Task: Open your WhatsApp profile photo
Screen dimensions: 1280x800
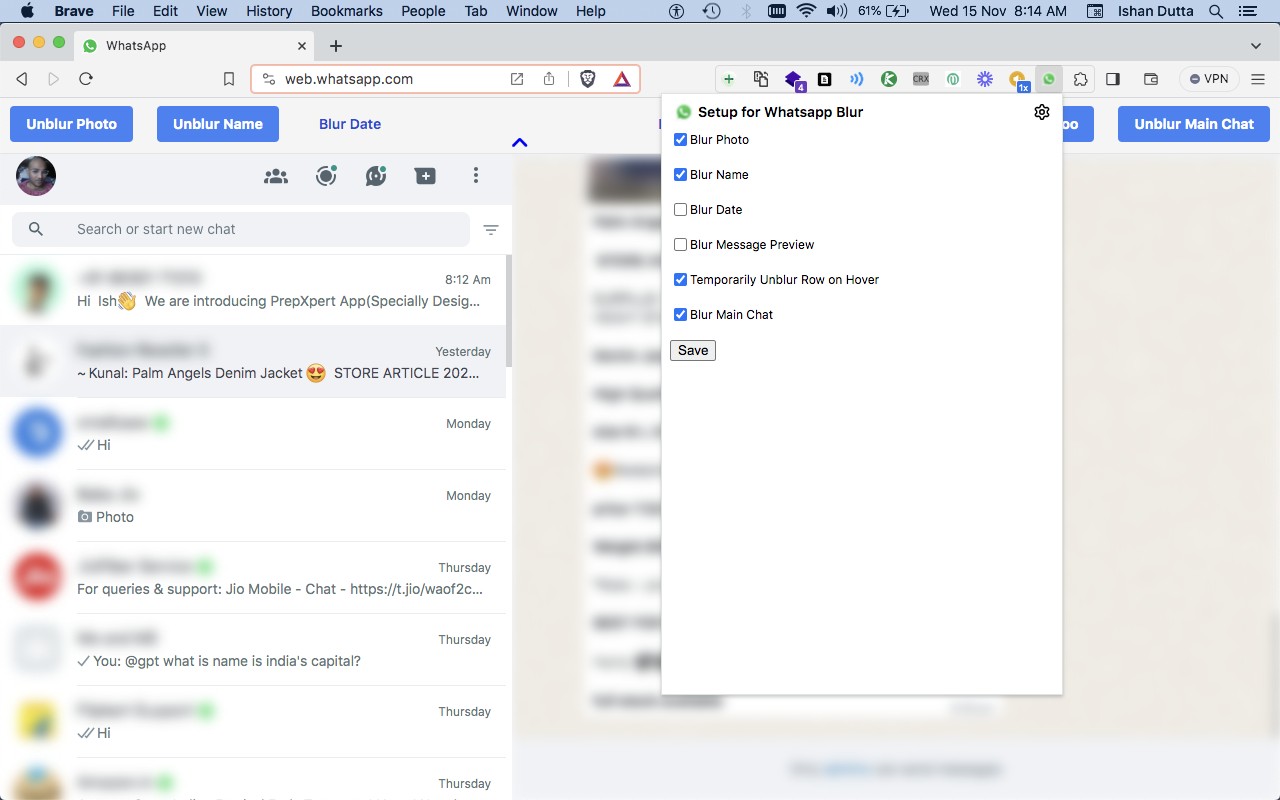Action: (x=36, y=176)
